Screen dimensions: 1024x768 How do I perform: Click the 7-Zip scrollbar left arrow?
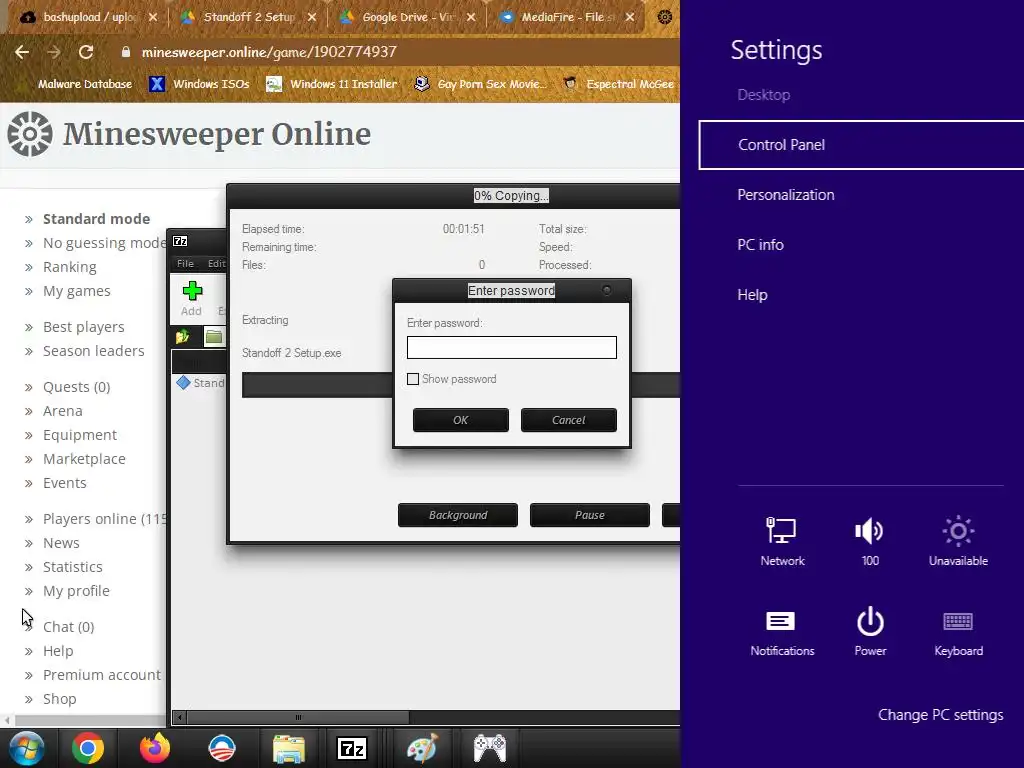[180, 717]
